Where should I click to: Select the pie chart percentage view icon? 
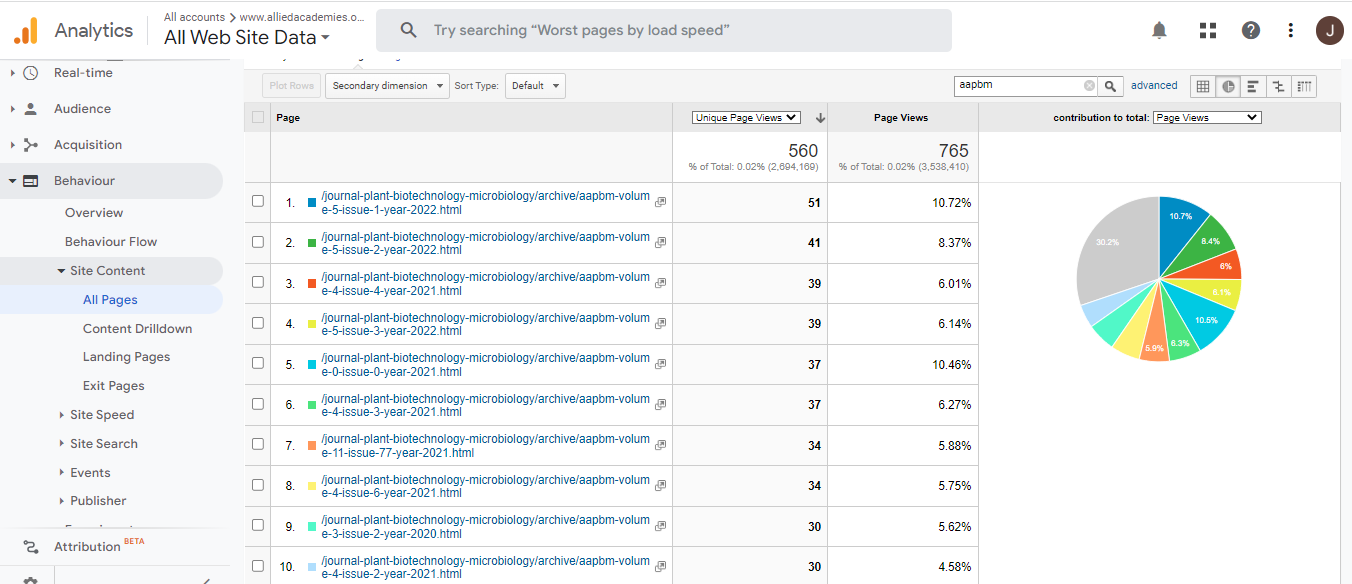pyautogui.click(x=1228, y=86)
